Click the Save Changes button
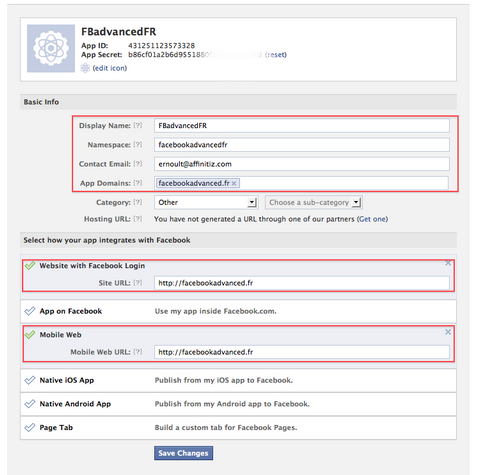Viewport: 480px width, 475px height. click(183, 453)
